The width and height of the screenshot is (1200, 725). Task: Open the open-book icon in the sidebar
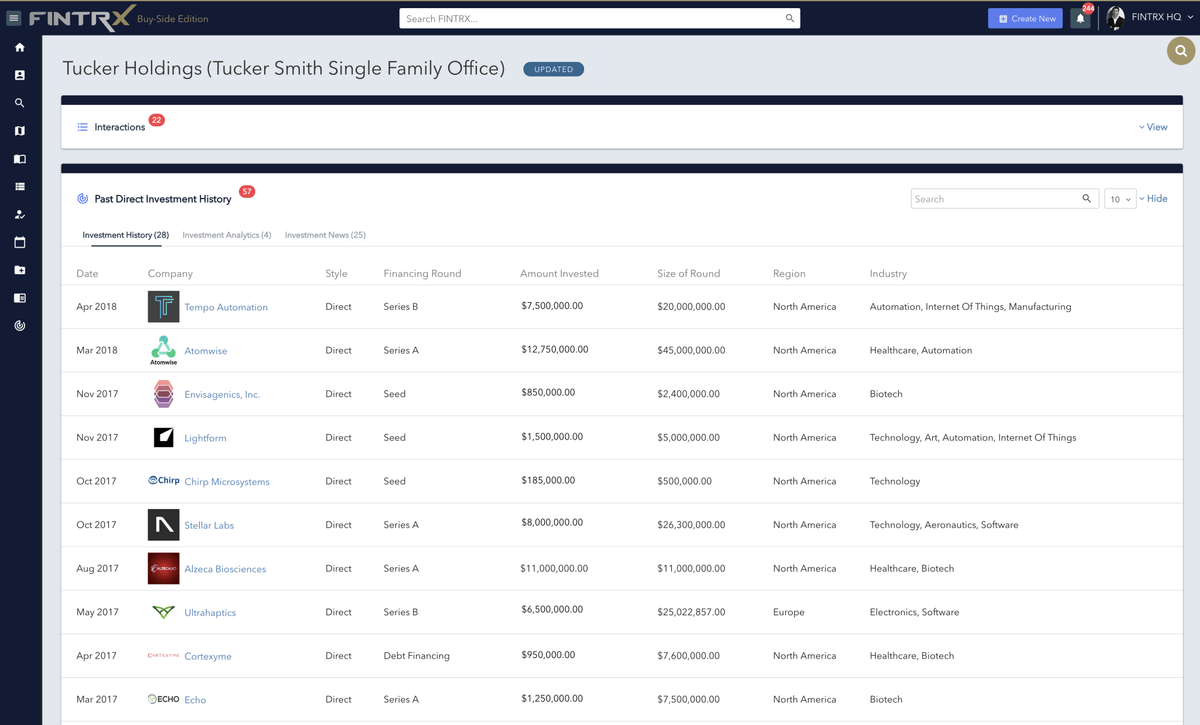click(x=20, y=159)
